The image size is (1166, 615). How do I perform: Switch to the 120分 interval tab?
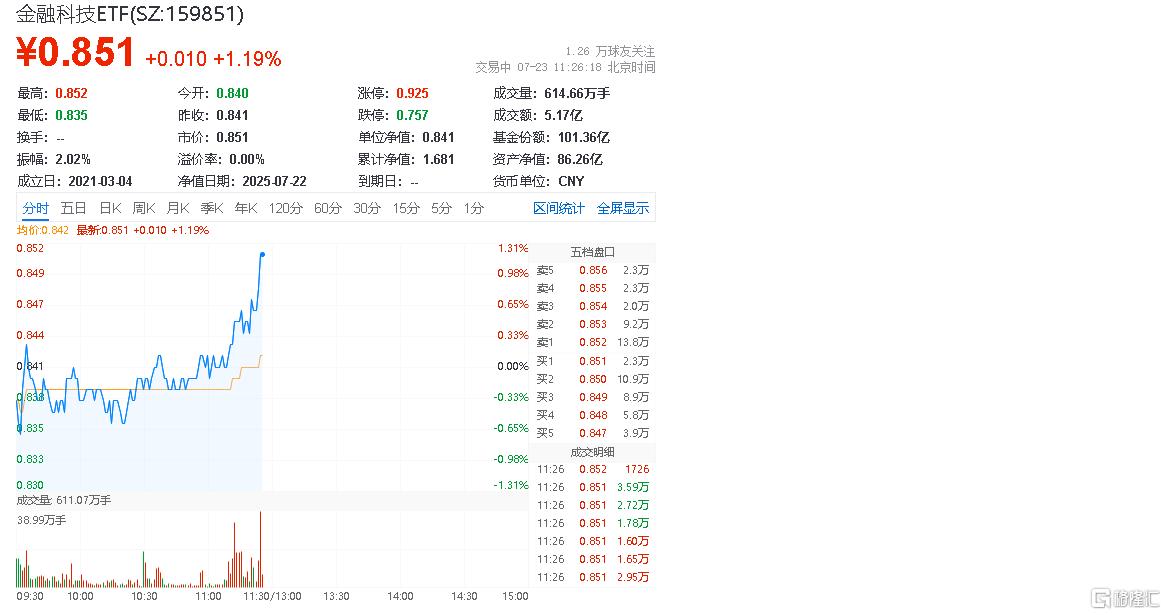pos(286,208)
